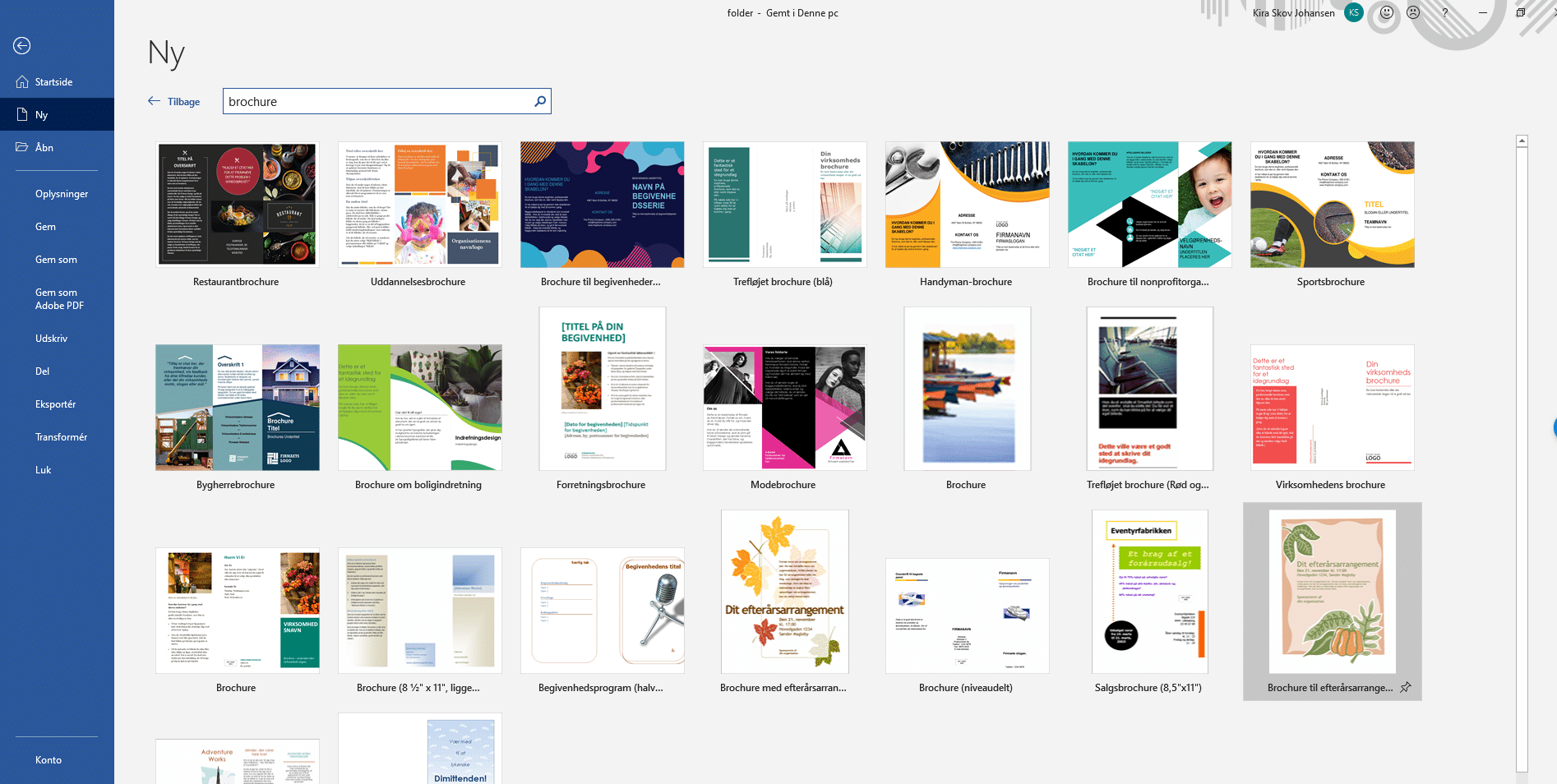The height and width of the screenshot is (784, 1557).
Task: Open the Eksportér option
Action: point(55,404)
